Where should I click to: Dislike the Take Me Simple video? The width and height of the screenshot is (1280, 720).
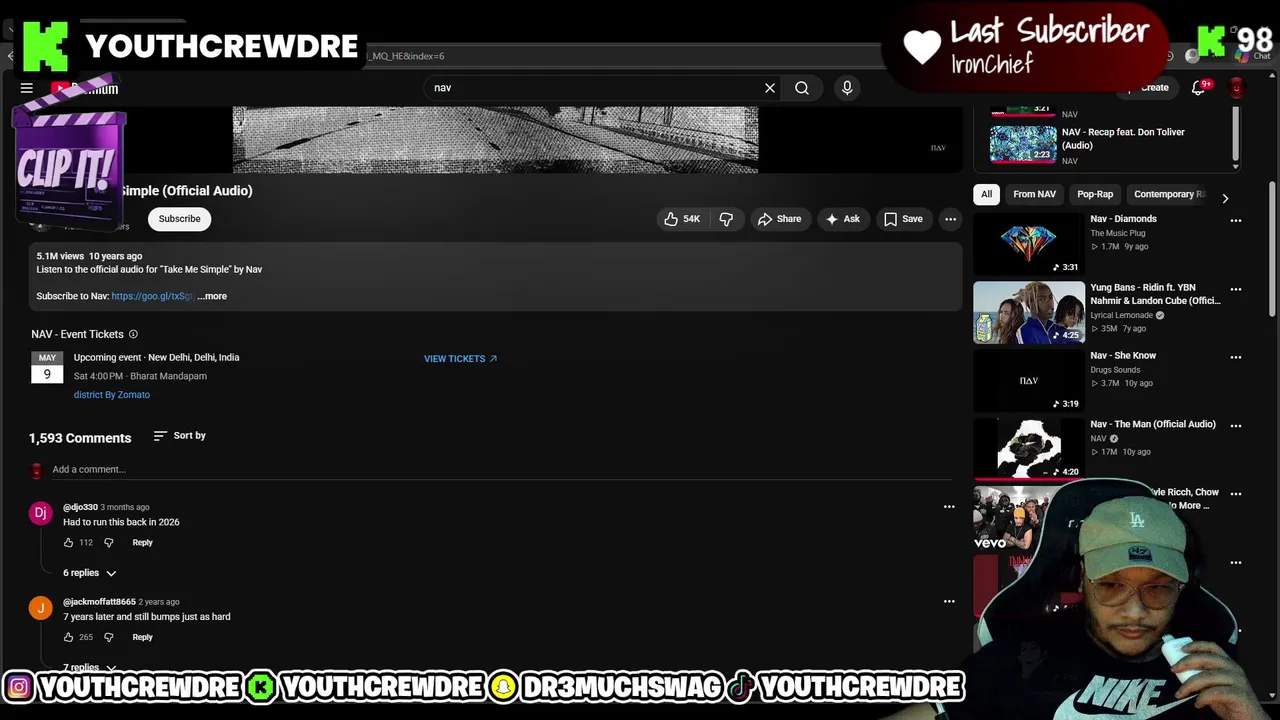726,219
